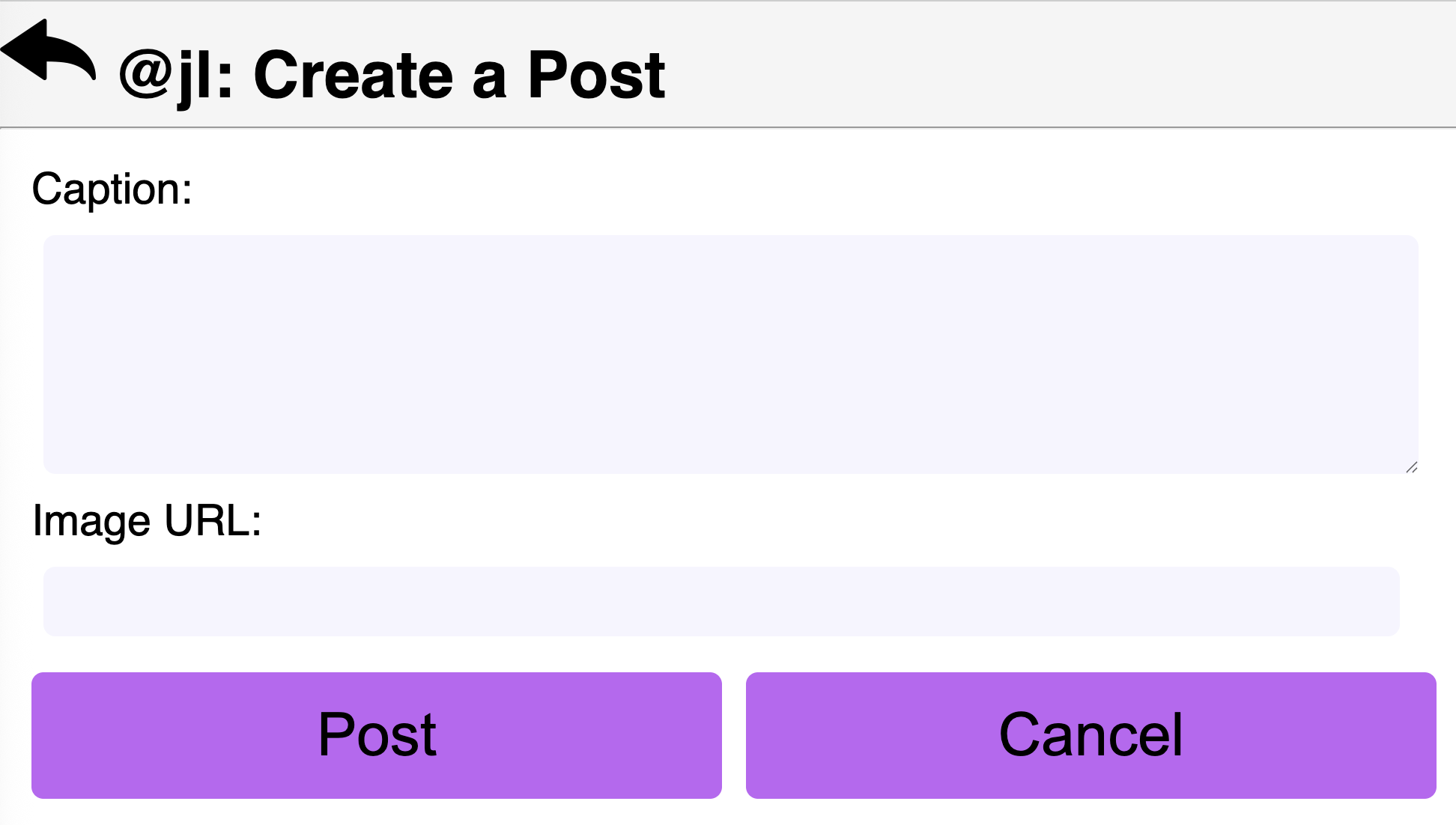Viewport: 1456px width, 825px height.
Task: Grab the caption box corner resizer
Action: click(x=1411, y=467)
